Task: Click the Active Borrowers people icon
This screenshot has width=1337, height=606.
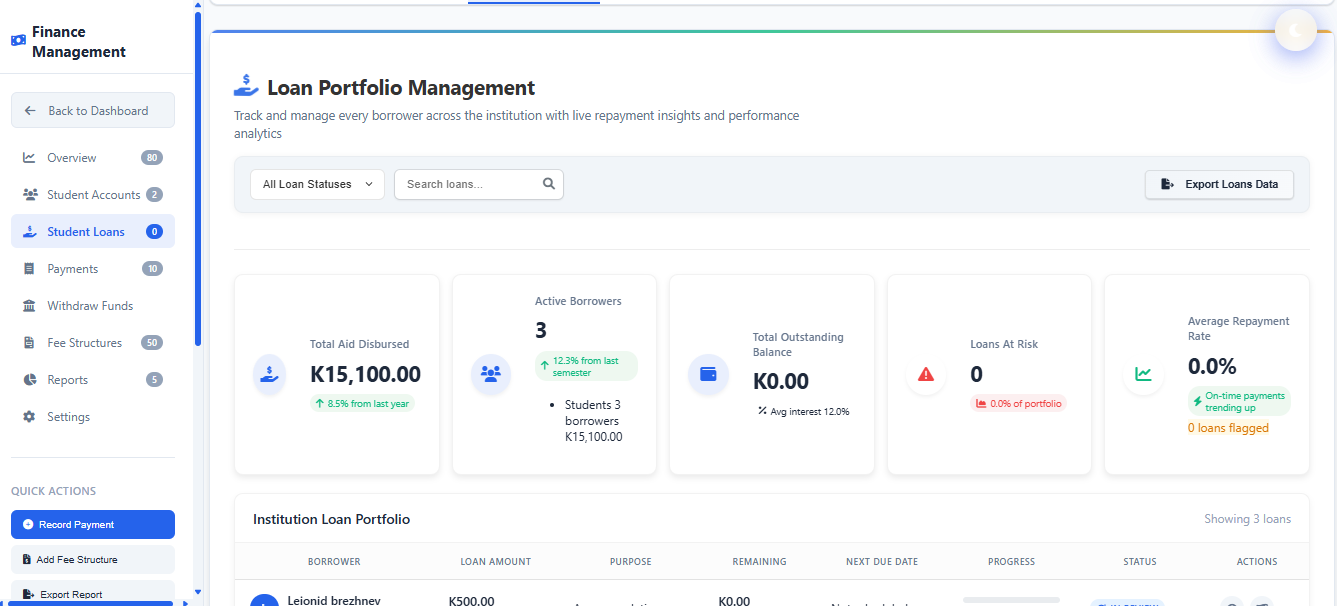Action: click(x=490, y=374)
